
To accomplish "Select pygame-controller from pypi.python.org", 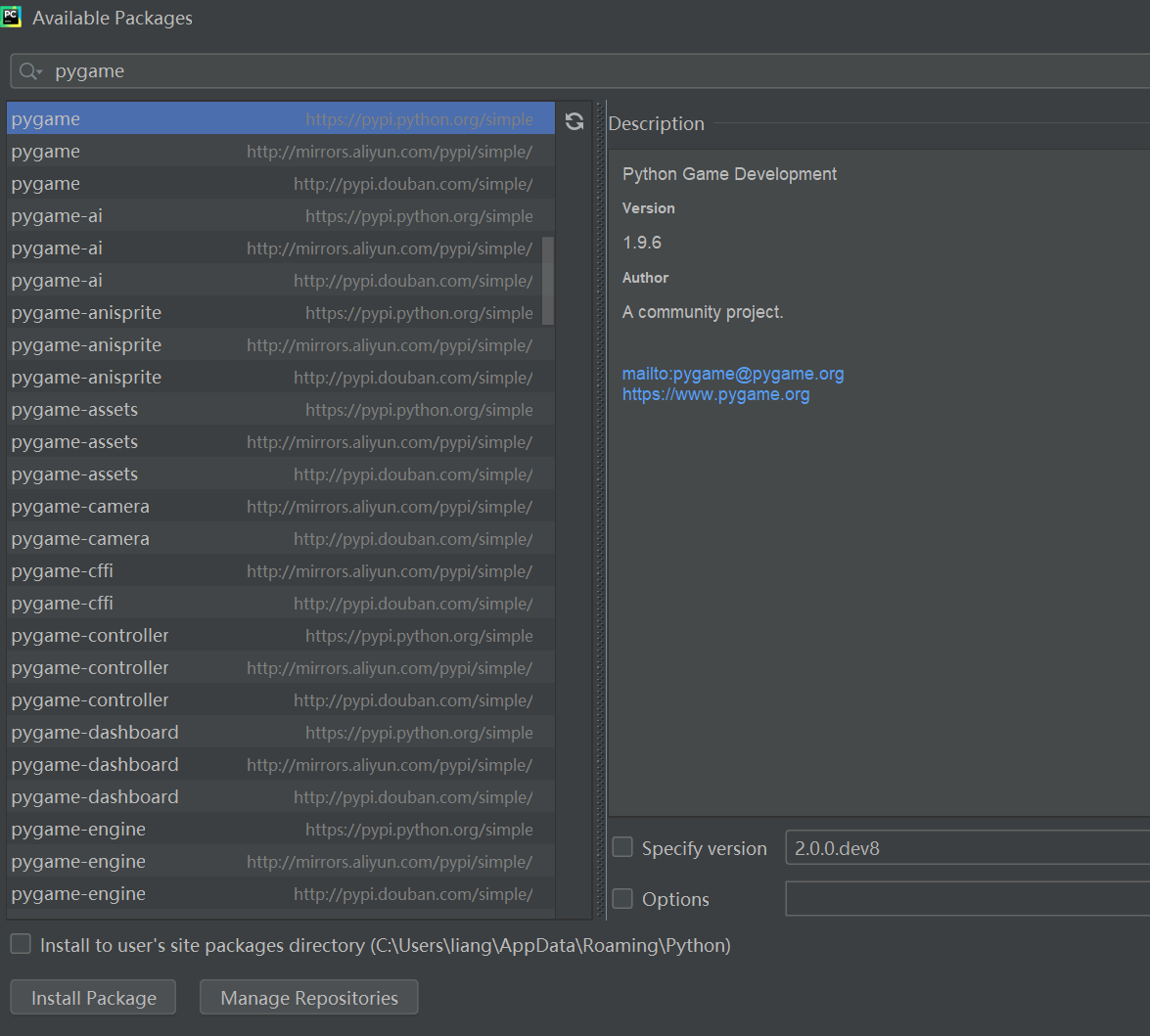I will coord(281,635).
